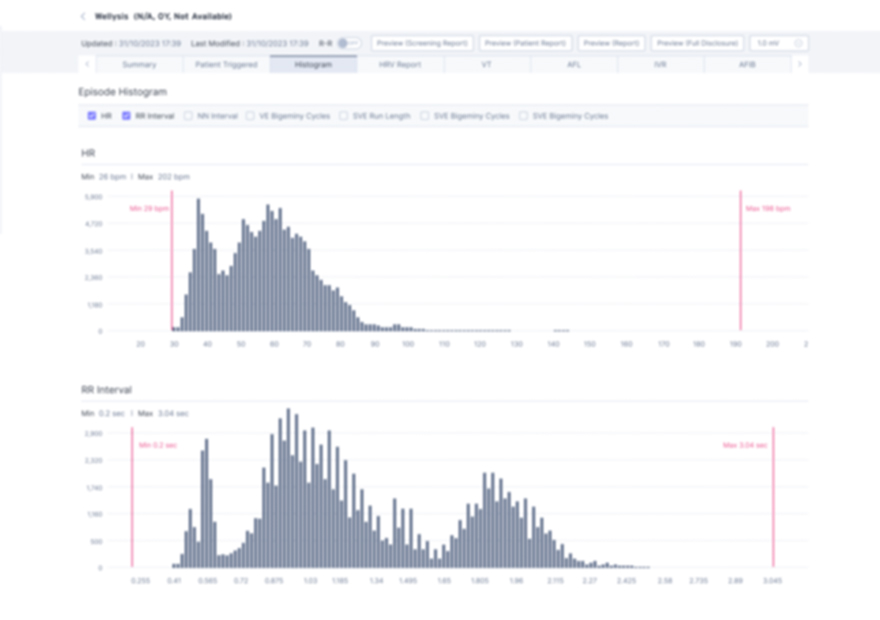
Task: Open the HRV Report tab
Action: pos(400,65)
